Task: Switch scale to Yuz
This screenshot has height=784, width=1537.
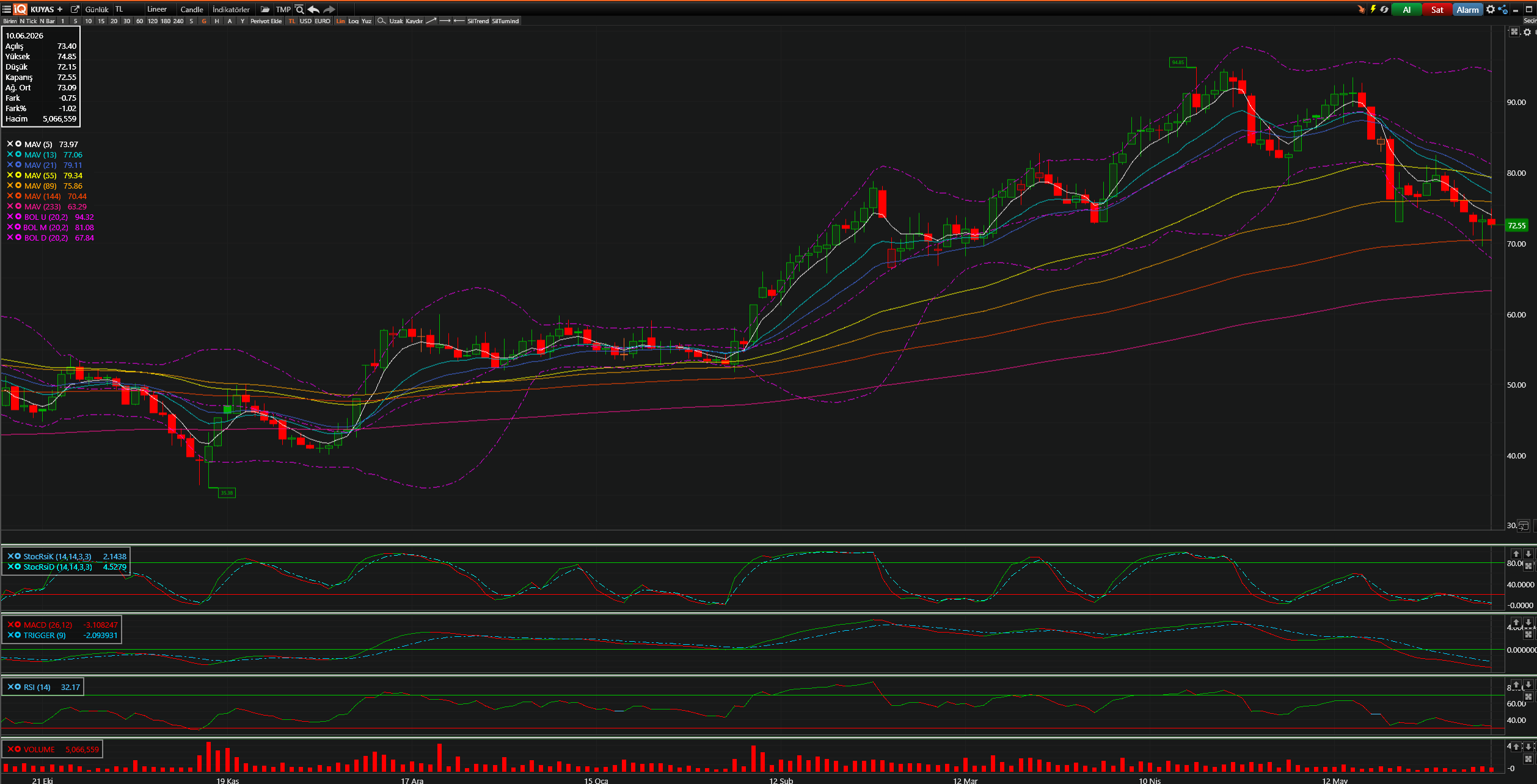Action: 367,21
